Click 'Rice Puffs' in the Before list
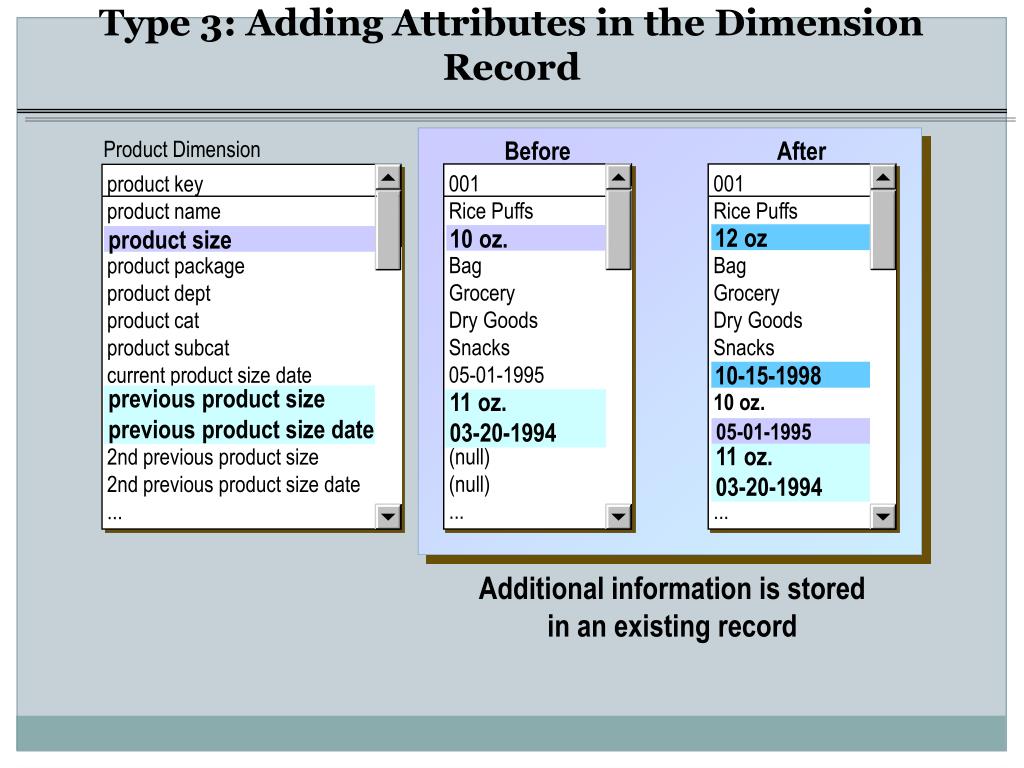The image size is (1024, 768). coord(491,211)
